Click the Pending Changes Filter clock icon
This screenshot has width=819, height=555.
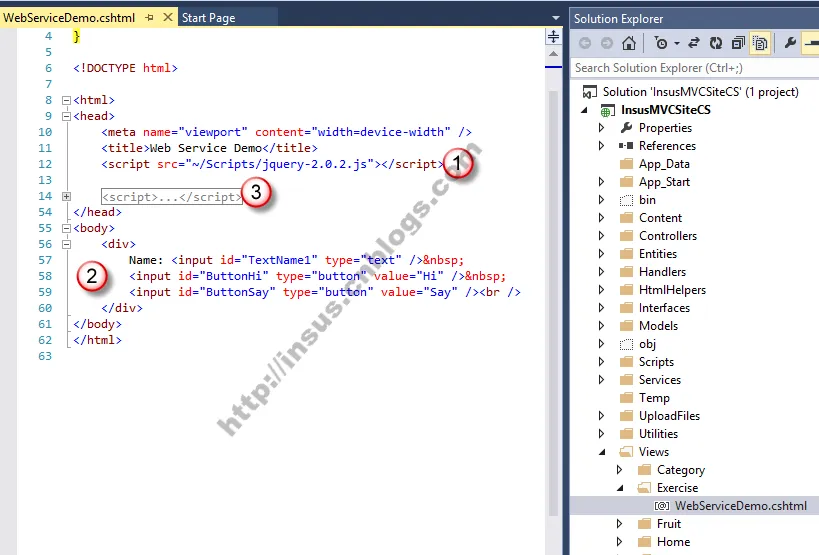coord(661,43)
